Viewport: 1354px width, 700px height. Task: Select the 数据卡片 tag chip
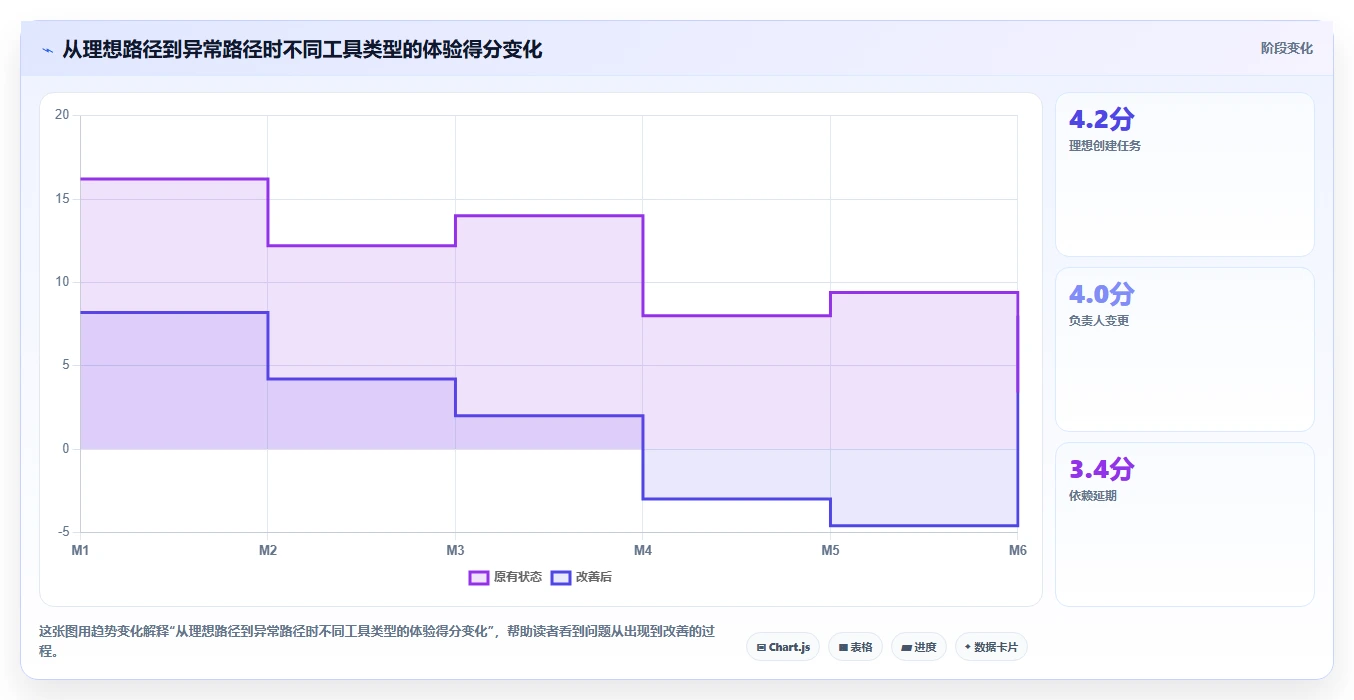[x=991, y=647]
